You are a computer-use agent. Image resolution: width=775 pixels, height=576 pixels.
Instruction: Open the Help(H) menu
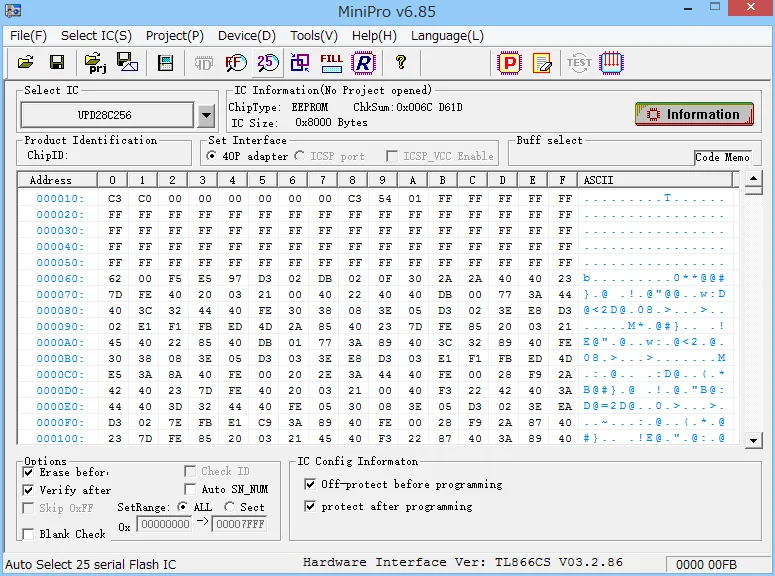(x=374, y=36)
